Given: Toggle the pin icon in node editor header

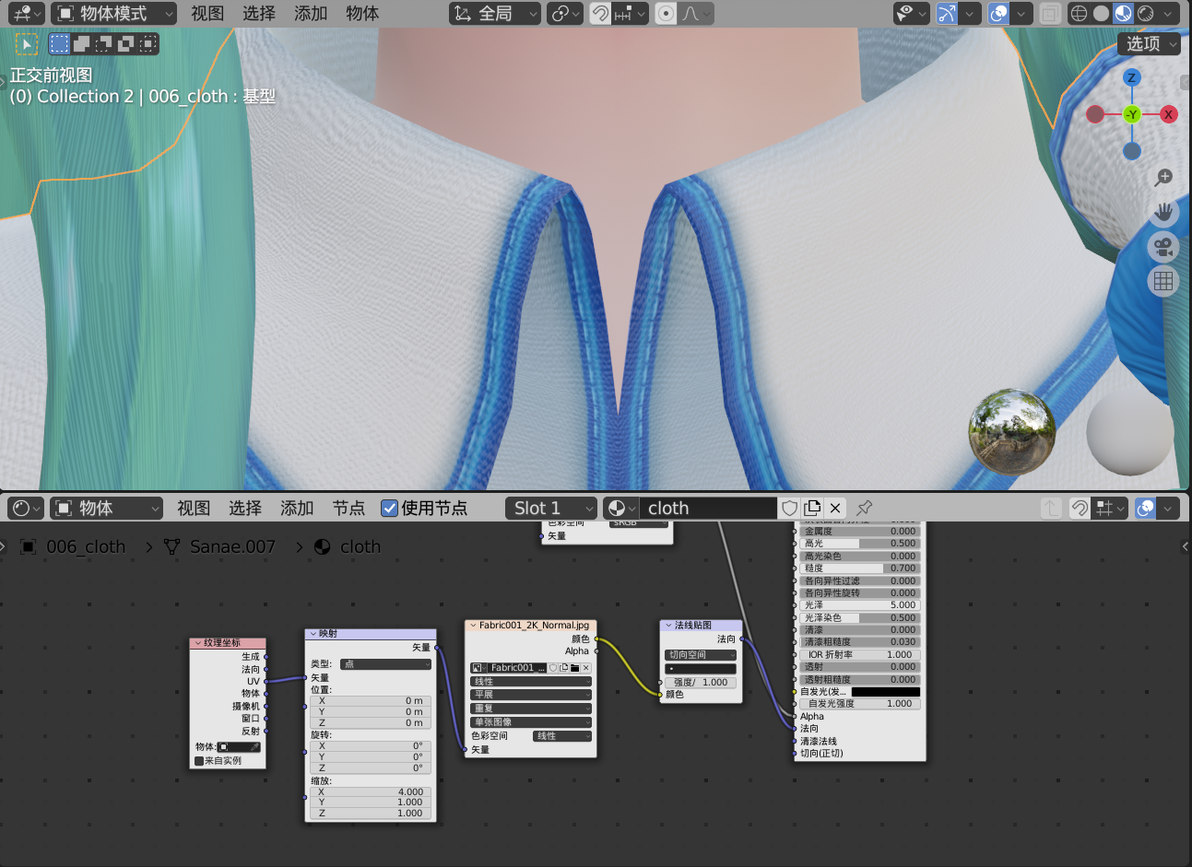Looking at the screenshot, I should [x=864, y=508].
